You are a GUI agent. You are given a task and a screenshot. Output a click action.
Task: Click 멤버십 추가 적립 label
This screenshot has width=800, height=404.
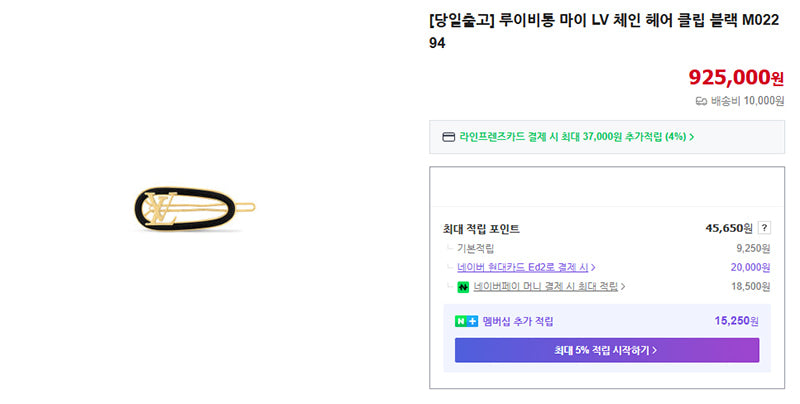pos(518,321)
